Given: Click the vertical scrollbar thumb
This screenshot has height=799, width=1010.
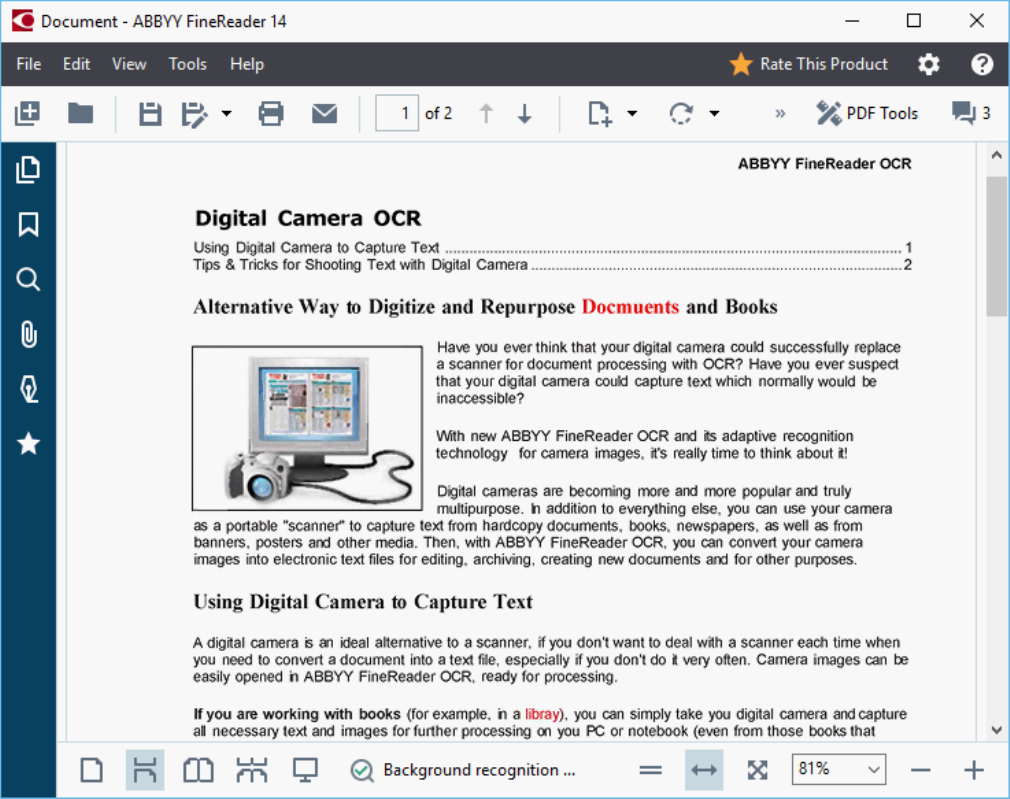Looking at the screenshot, I should click(x=996, y=245).
